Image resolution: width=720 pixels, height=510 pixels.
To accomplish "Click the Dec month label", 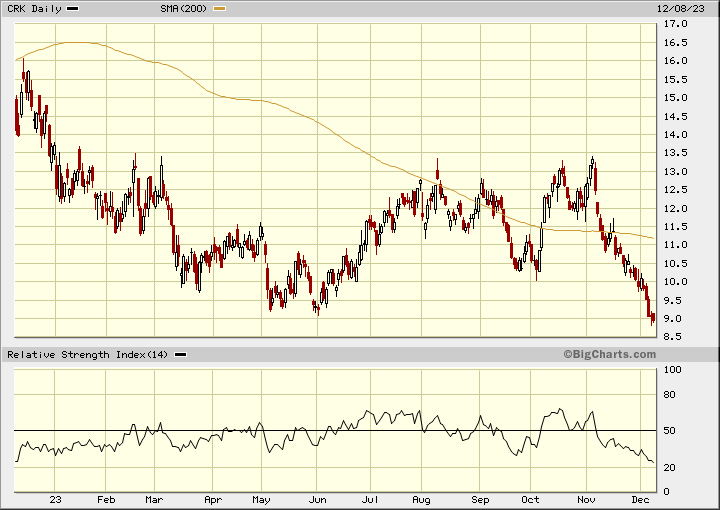I will click(641, 499).
